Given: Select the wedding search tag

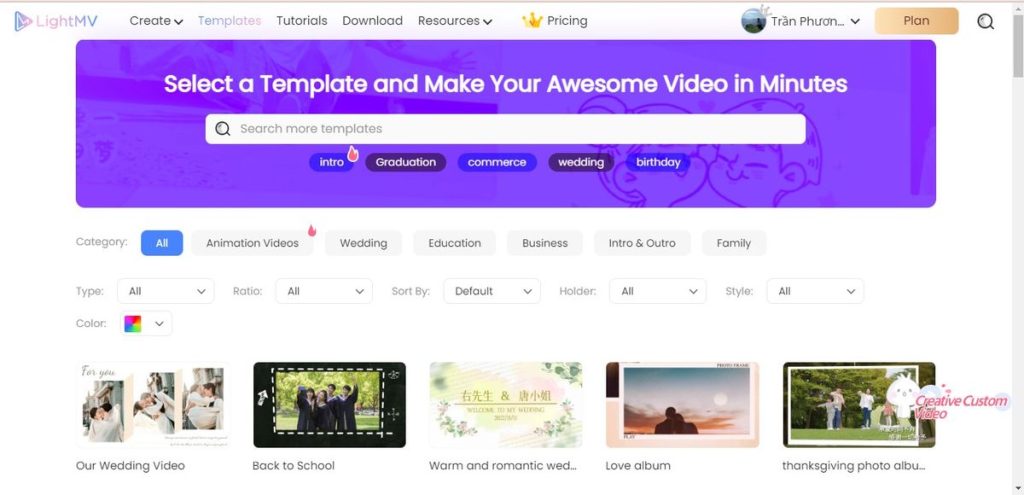Looking at the screenshot, I should [581, 162].
